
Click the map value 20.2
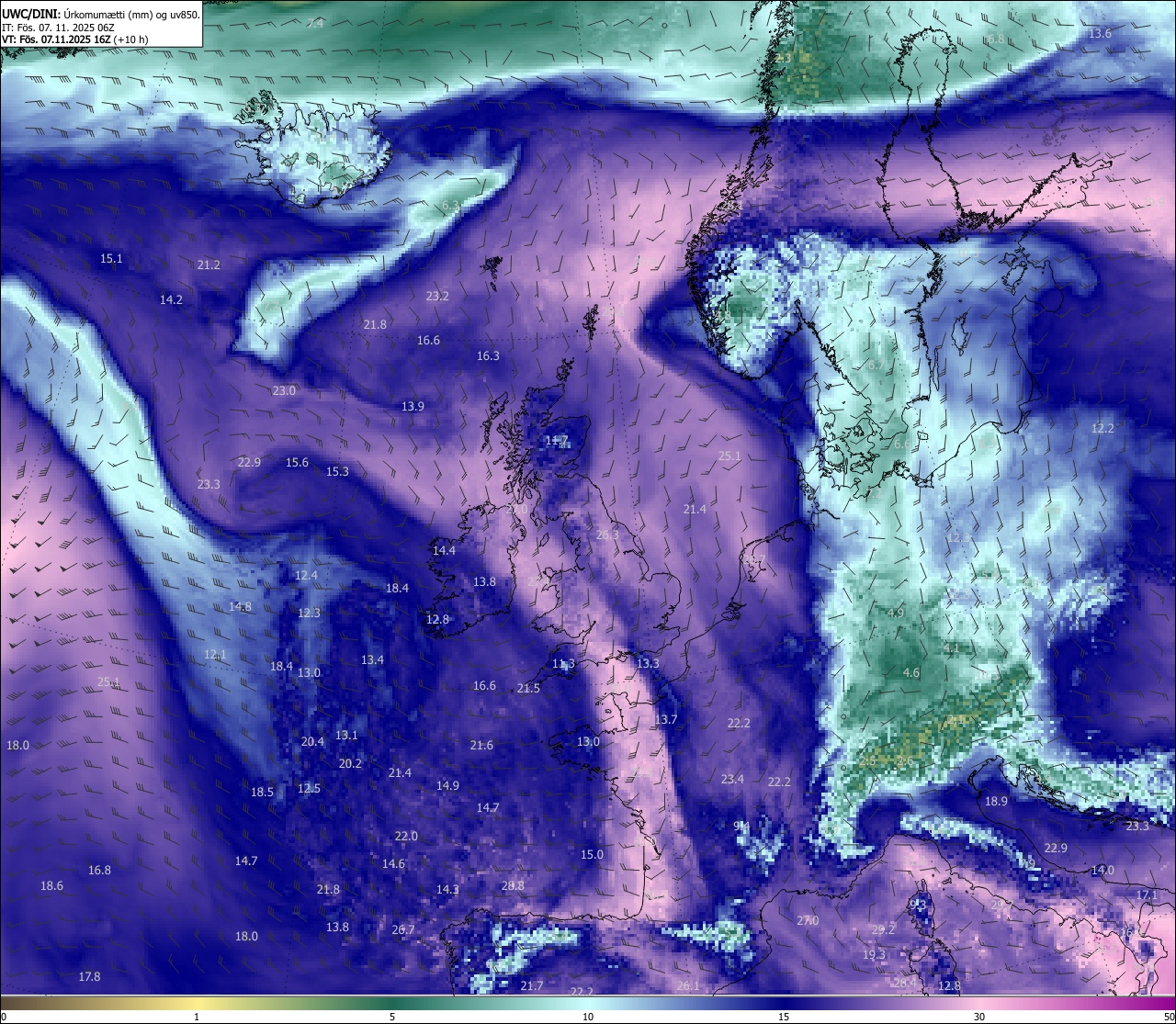[x=350, y=764]
